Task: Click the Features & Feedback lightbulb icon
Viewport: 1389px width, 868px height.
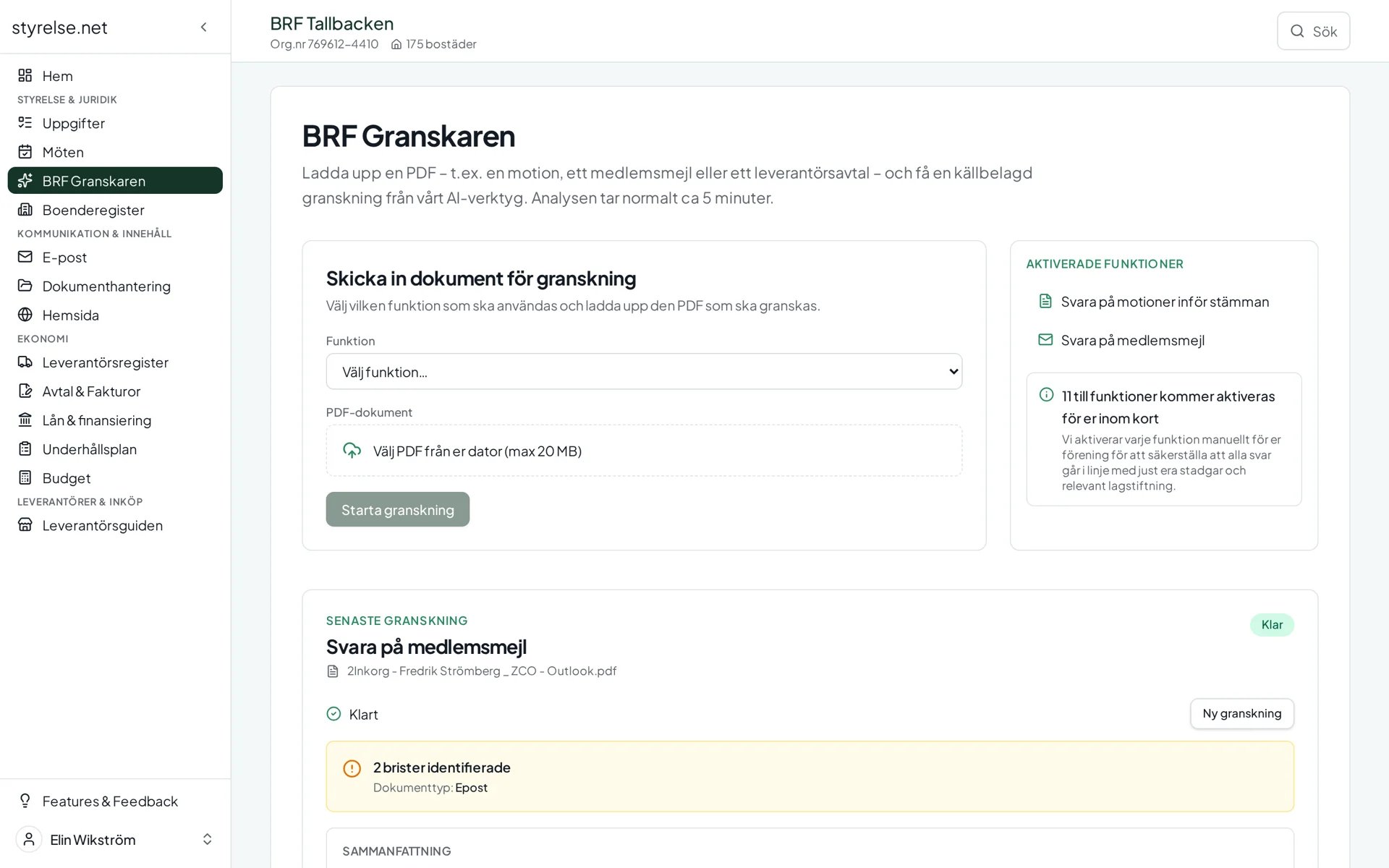Action: 25,800
